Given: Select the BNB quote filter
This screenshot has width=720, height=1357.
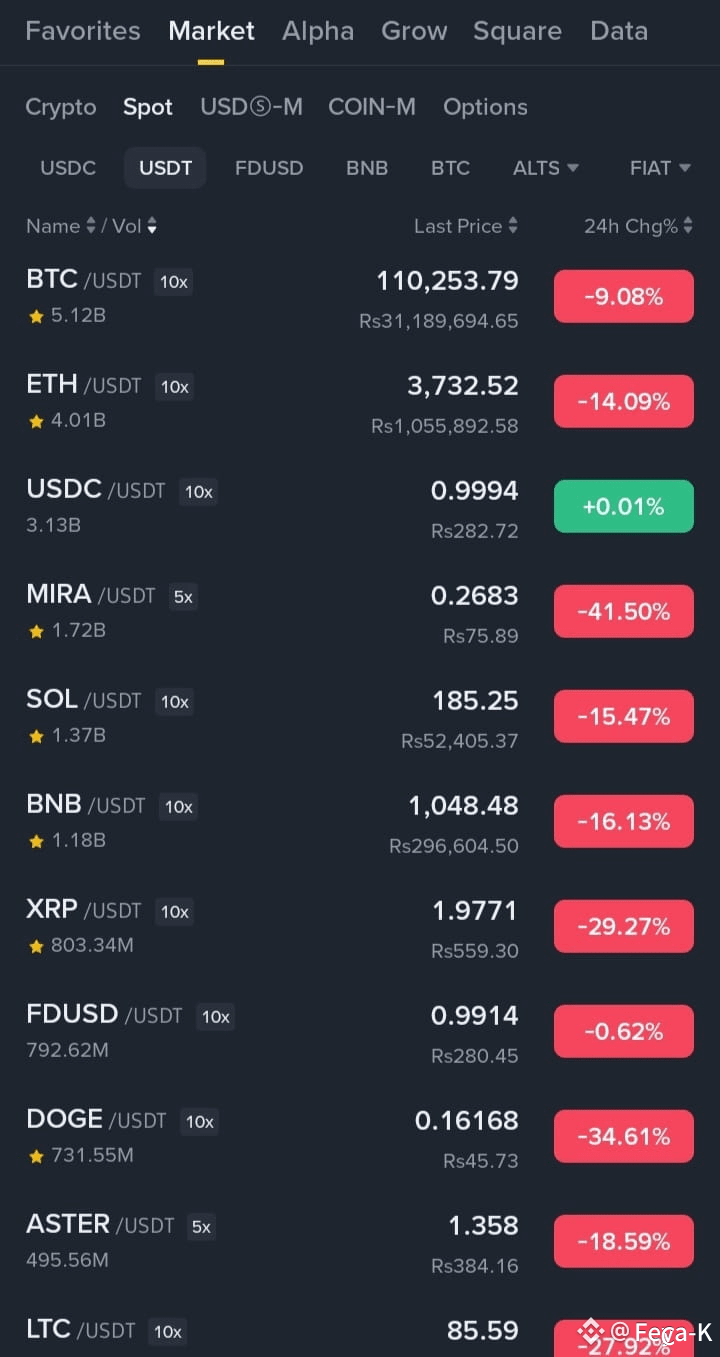Looking at the screenshot, I should click(x=367, y=168).
